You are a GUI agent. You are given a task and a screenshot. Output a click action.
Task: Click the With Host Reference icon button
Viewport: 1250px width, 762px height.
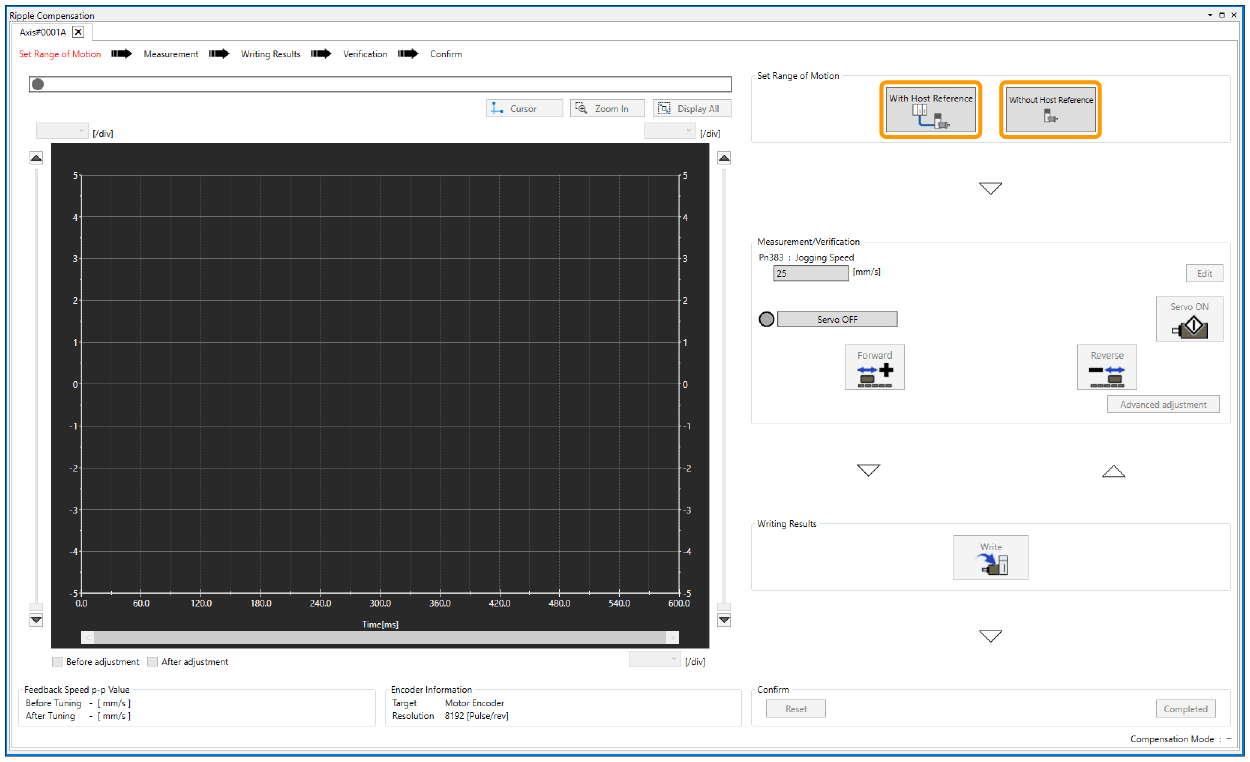click(x=930, y=110)
